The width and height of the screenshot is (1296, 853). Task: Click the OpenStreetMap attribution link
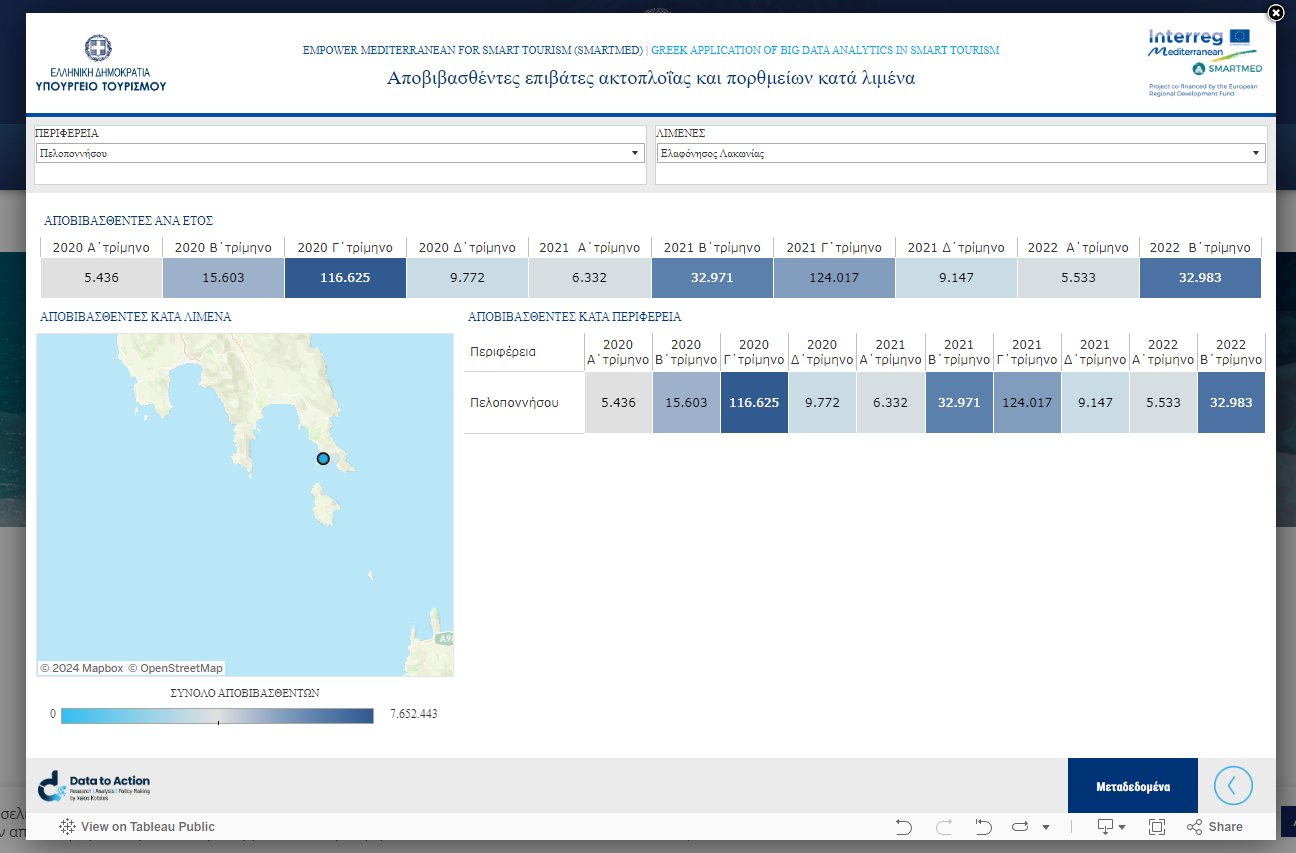coord(175,668)
